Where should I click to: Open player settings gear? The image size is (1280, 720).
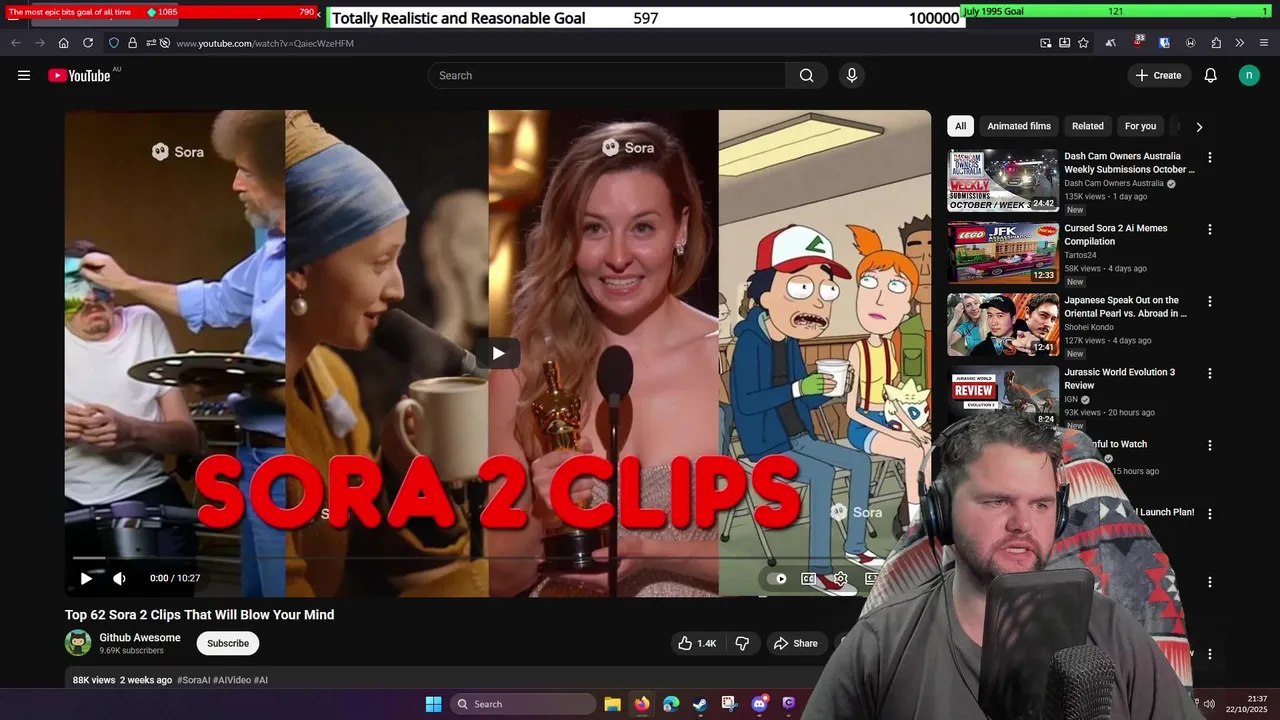(x=841, y=578)
